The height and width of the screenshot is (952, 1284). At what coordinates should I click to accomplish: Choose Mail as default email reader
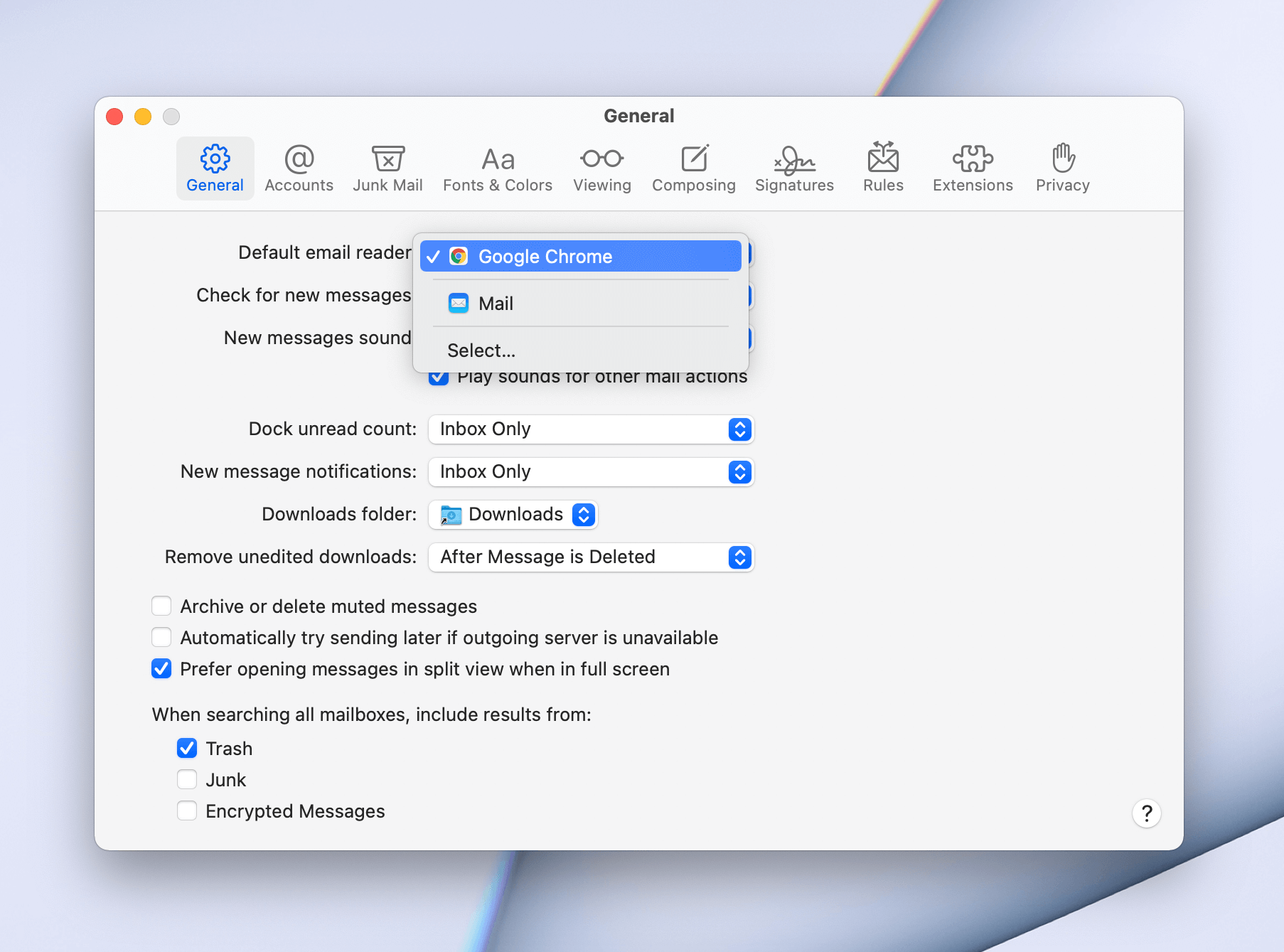point(580,304)
